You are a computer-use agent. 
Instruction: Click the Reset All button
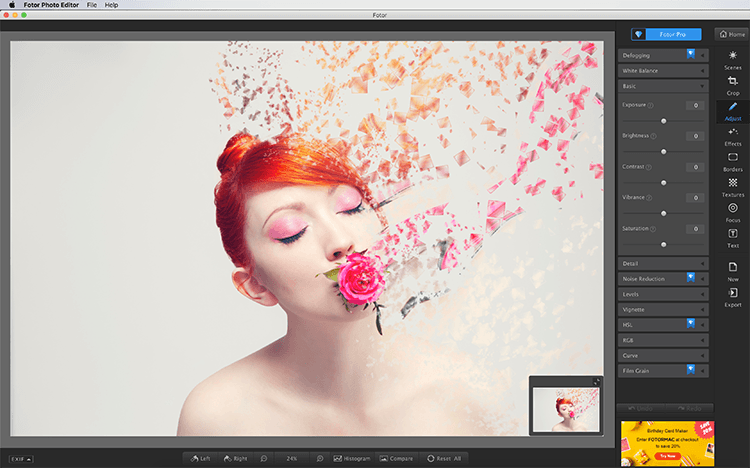pos(444,458)
